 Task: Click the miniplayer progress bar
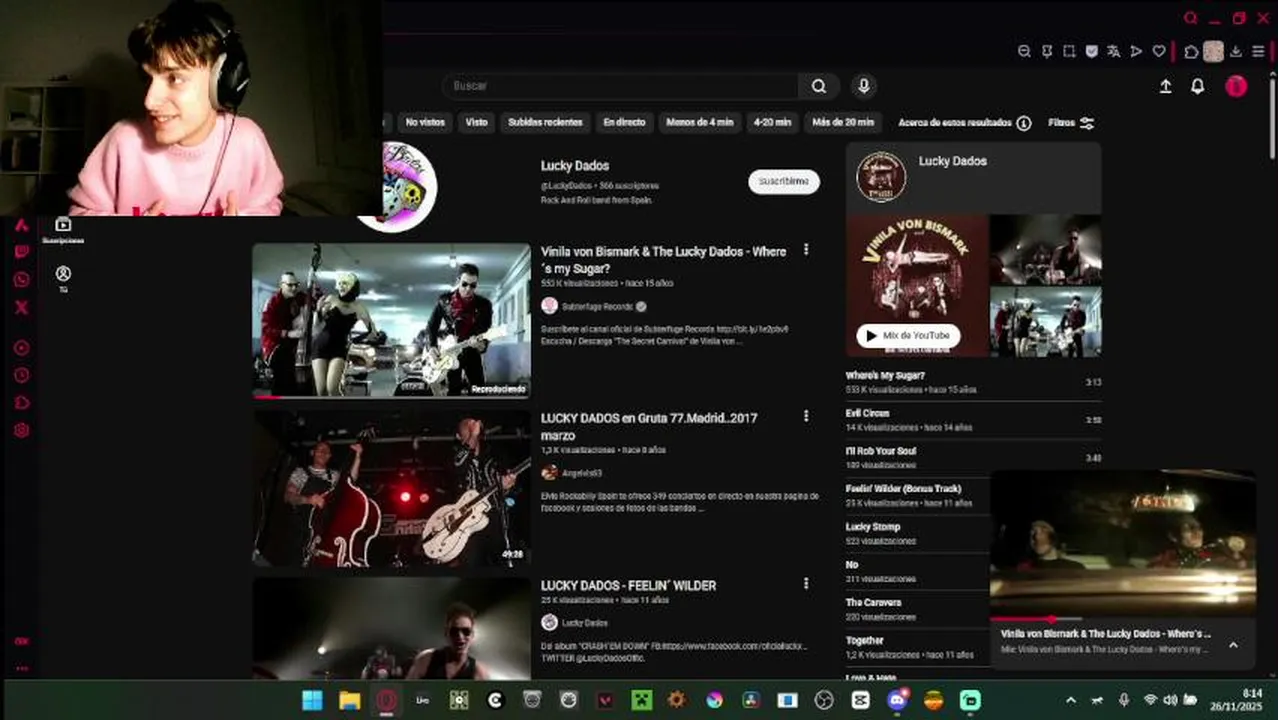click(x=1123, y=619)
